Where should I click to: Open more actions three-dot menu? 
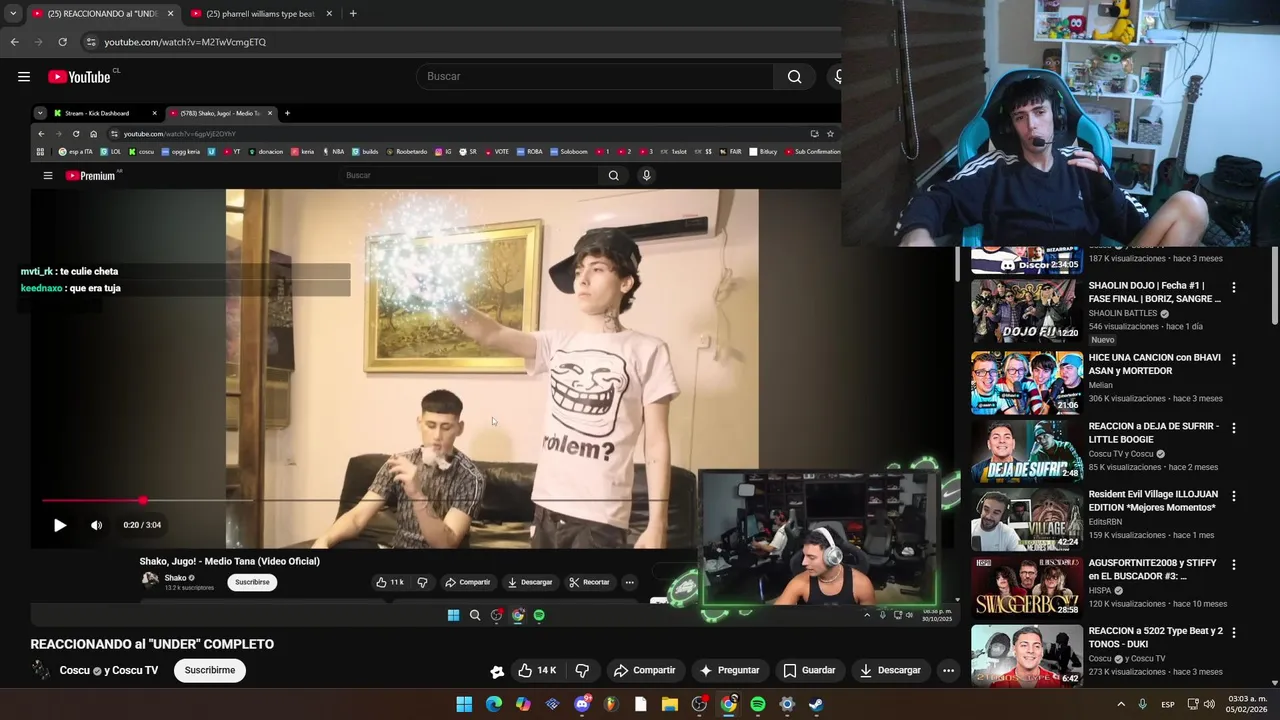(x=948, y=670)
